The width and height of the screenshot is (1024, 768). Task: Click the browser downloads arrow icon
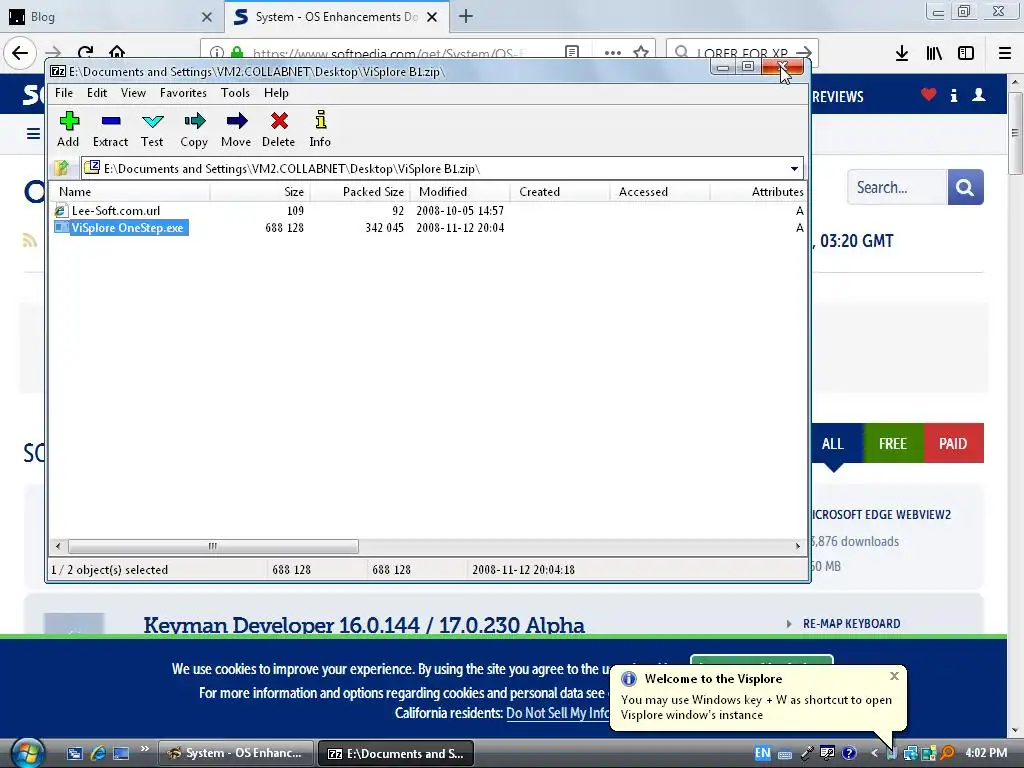(x=902, y=53)
